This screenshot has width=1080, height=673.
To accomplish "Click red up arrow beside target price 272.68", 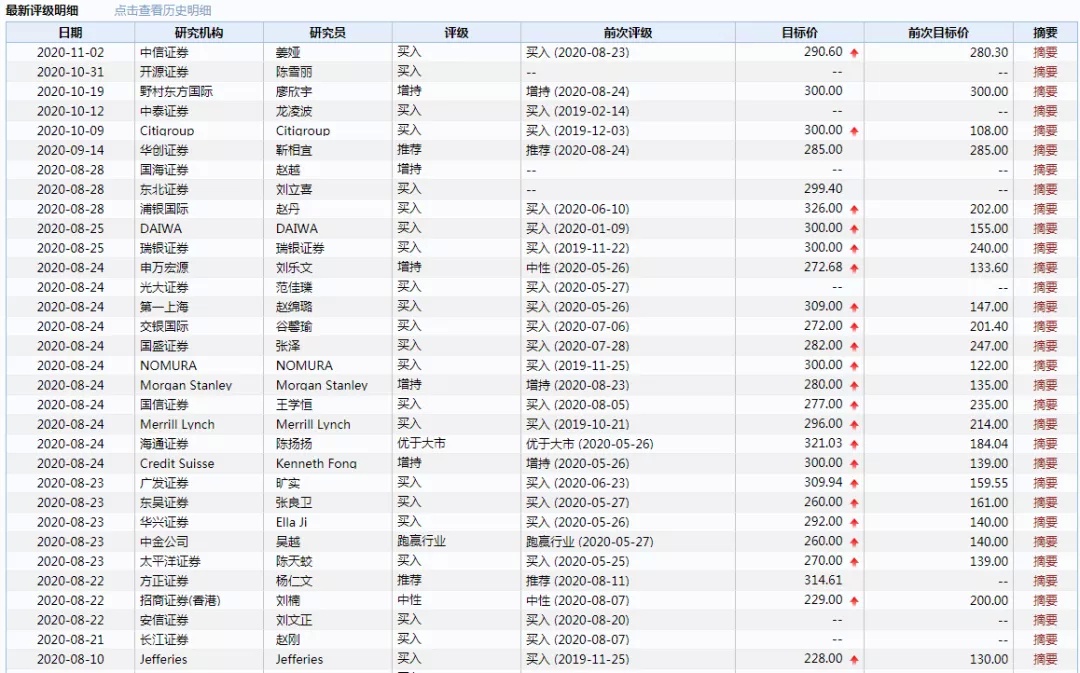I will point(854,268).
